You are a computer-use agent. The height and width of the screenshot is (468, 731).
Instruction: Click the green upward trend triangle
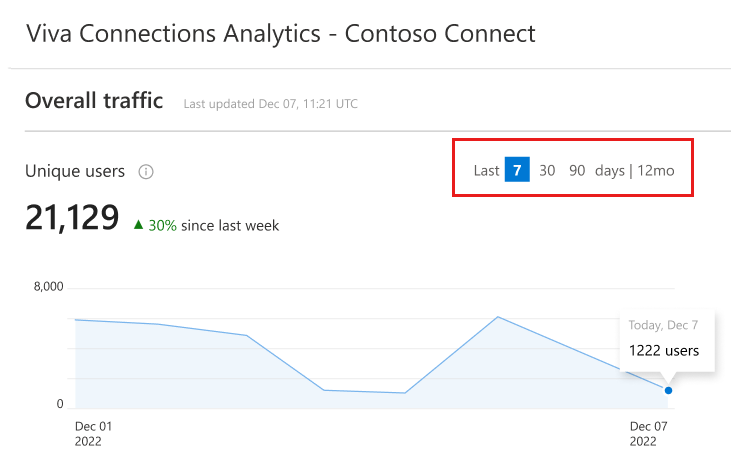click(138, 225)
